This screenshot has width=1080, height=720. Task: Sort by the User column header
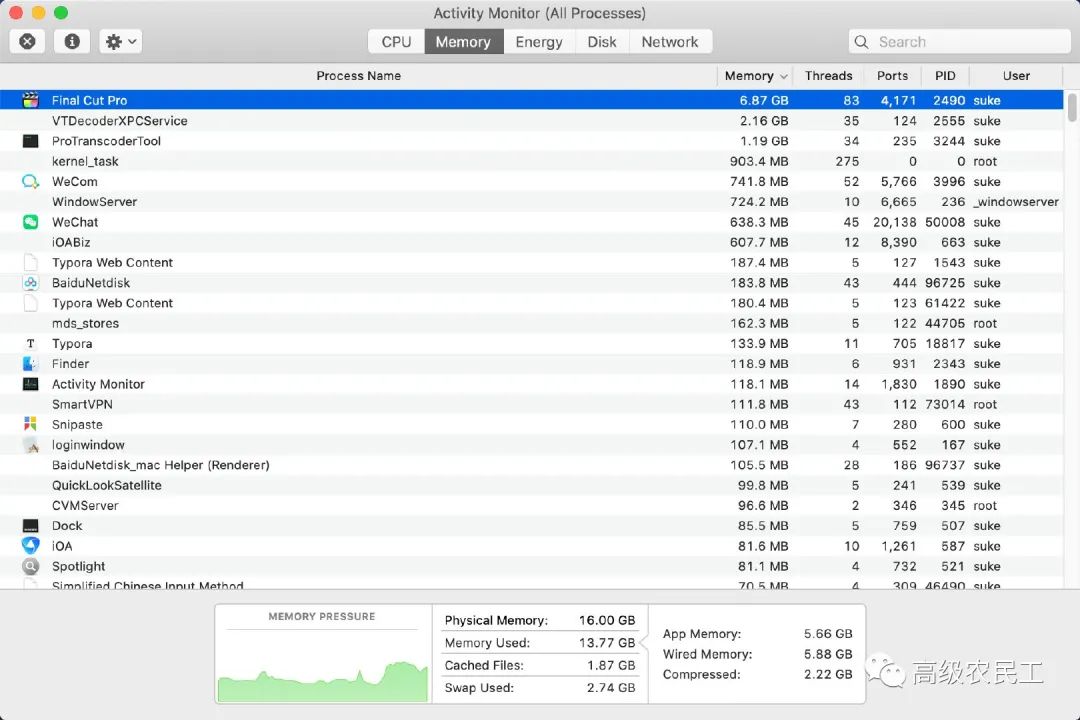coord(1016,76)
